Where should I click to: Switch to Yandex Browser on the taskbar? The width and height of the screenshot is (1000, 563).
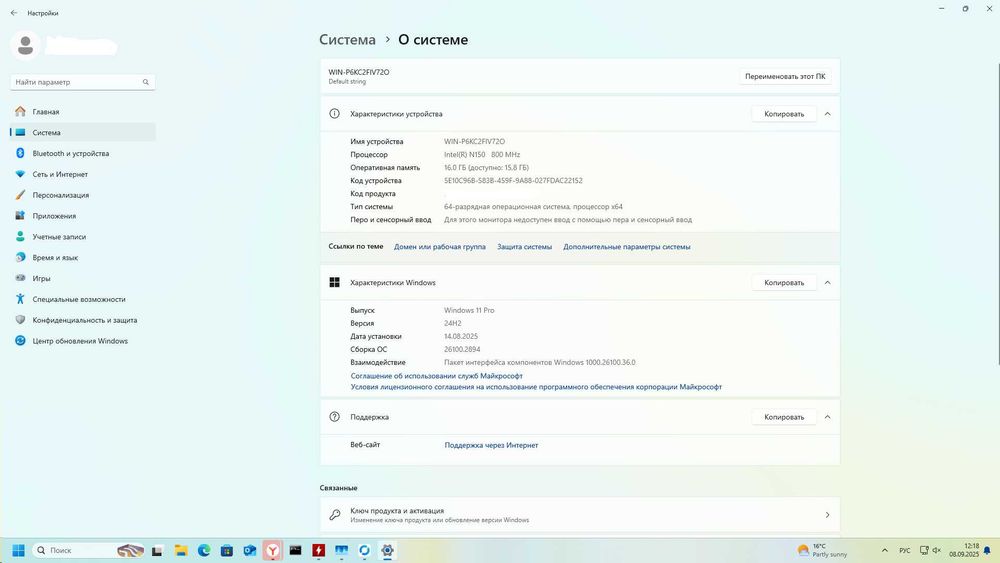(272, 550)
